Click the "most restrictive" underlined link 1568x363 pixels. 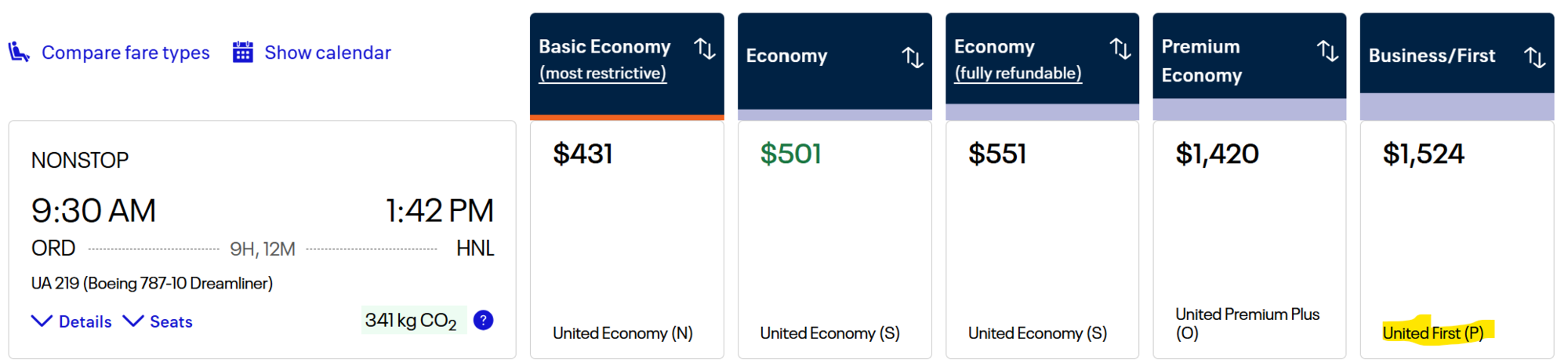[603, 73]
